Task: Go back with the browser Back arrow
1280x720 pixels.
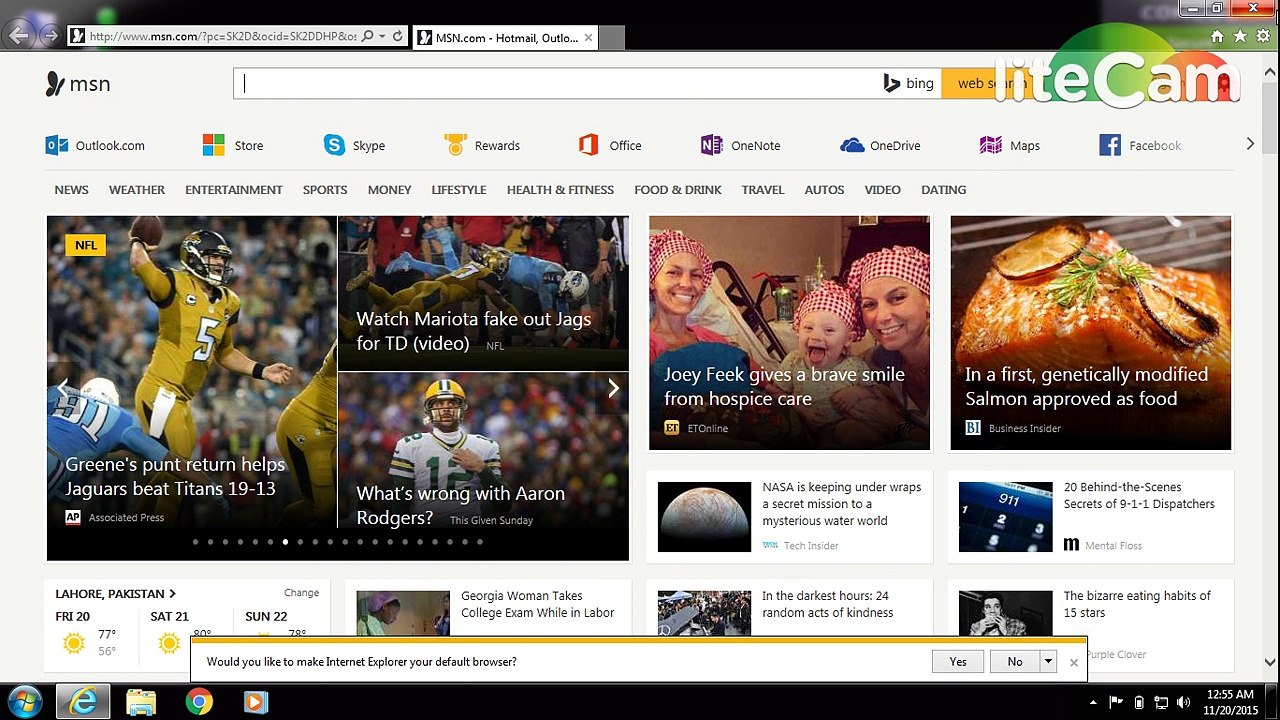Action: click(19, 36)
